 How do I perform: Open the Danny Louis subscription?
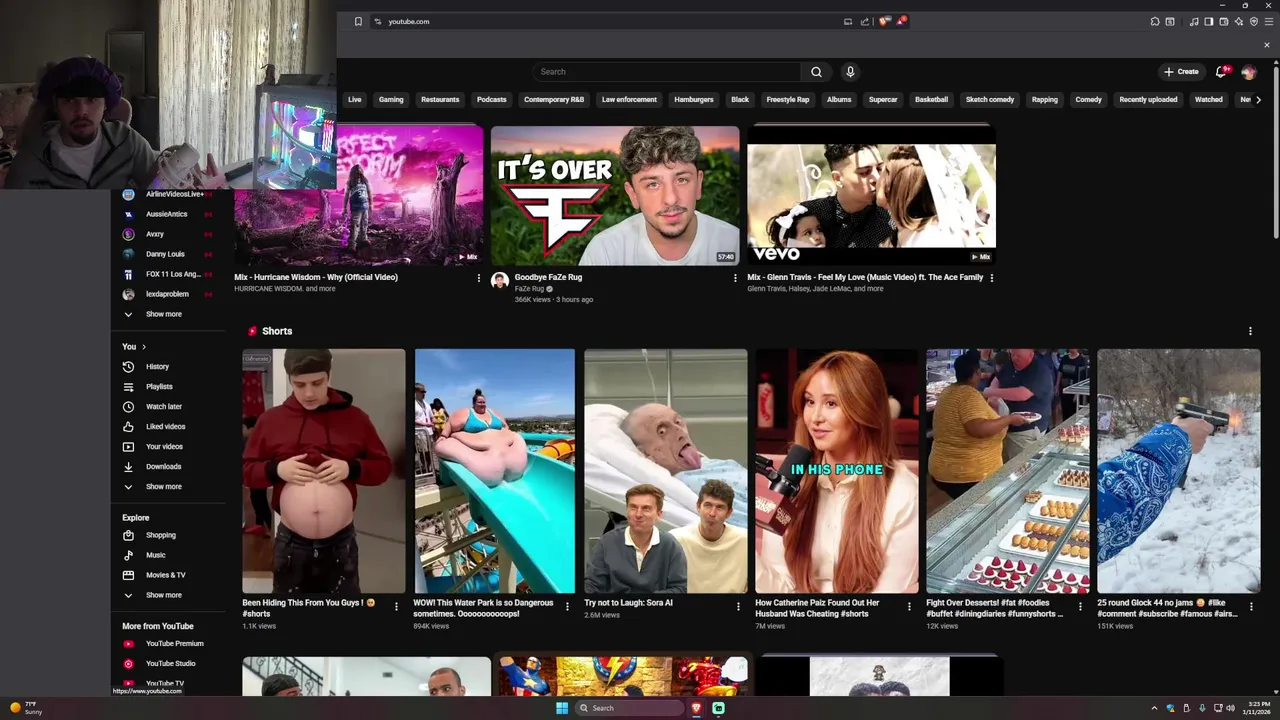pyautogui.click(x=167, y=254)
